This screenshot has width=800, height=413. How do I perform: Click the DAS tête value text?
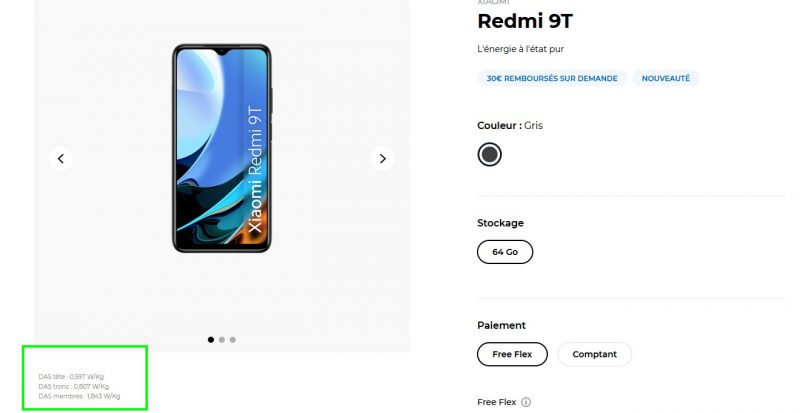(73, 377)
